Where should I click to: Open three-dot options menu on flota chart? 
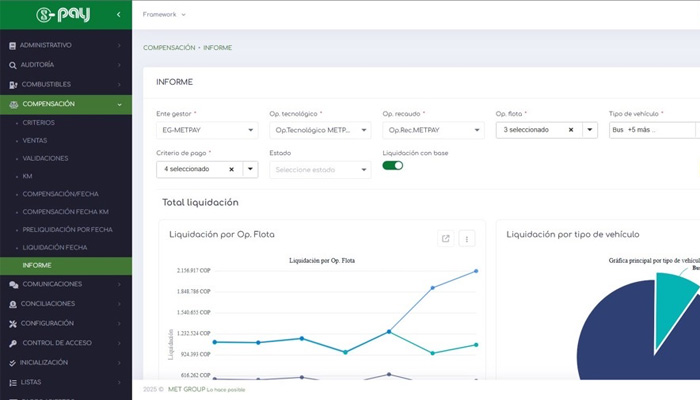click(x=467, y=239)
